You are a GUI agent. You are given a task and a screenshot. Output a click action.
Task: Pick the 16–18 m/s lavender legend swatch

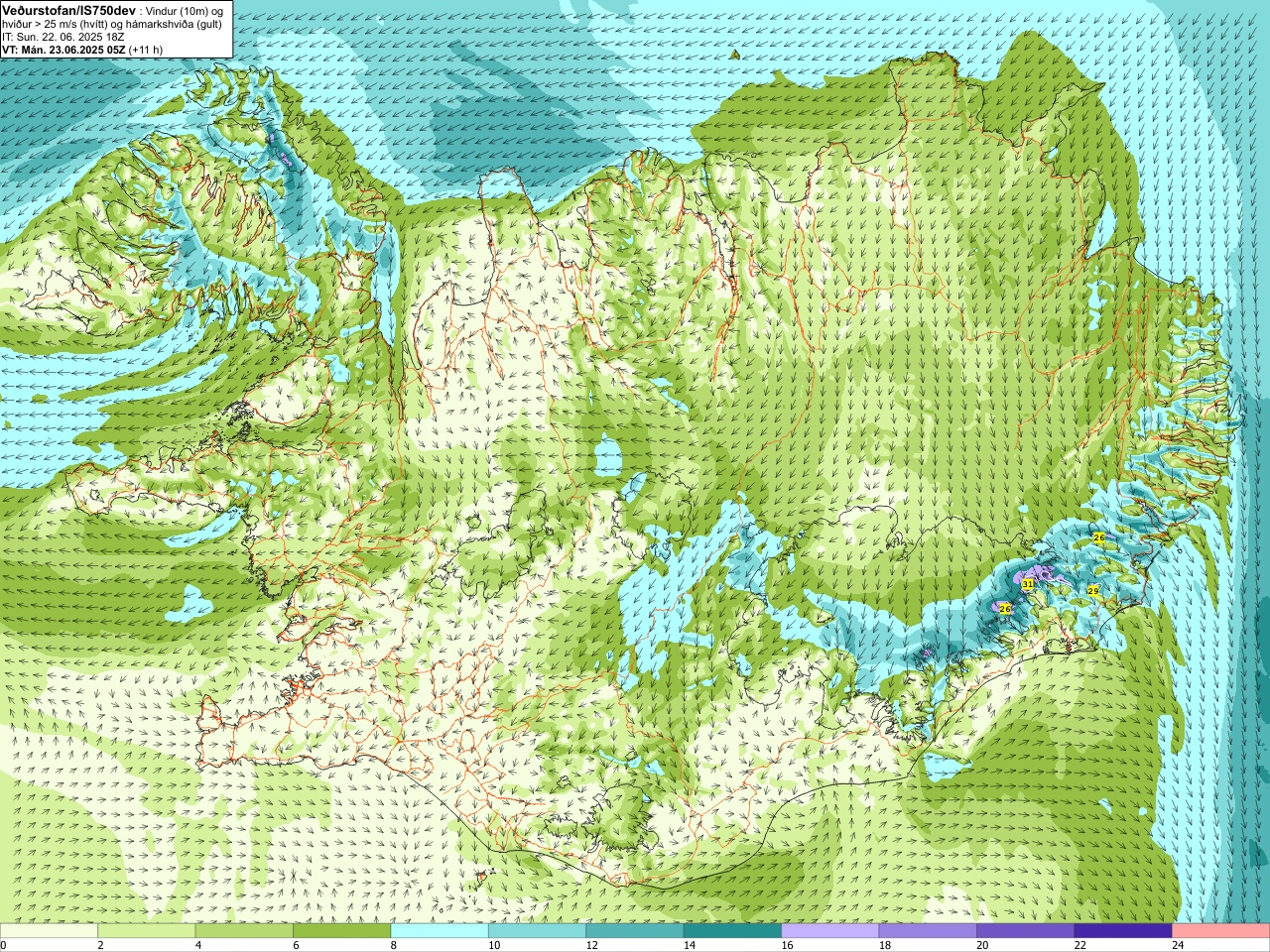[830, 931]
